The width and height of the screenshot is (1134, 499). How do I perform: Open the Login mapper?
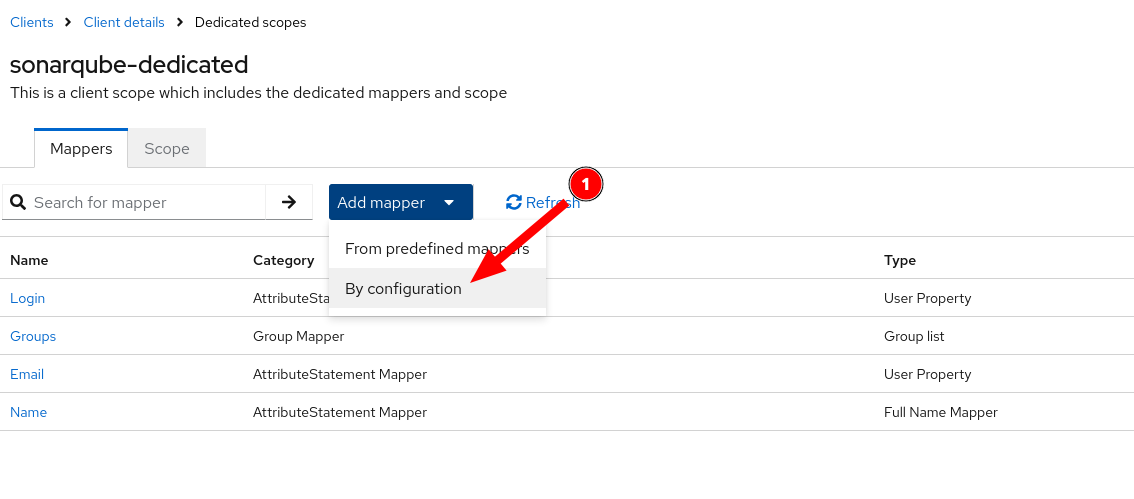click(27, 298)
